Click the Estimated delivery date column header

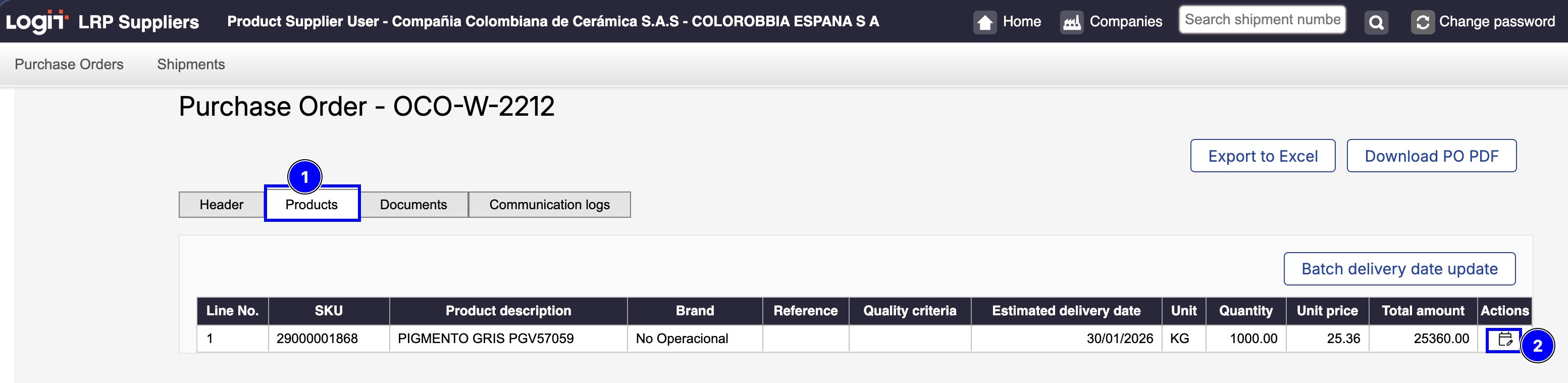1066,311
